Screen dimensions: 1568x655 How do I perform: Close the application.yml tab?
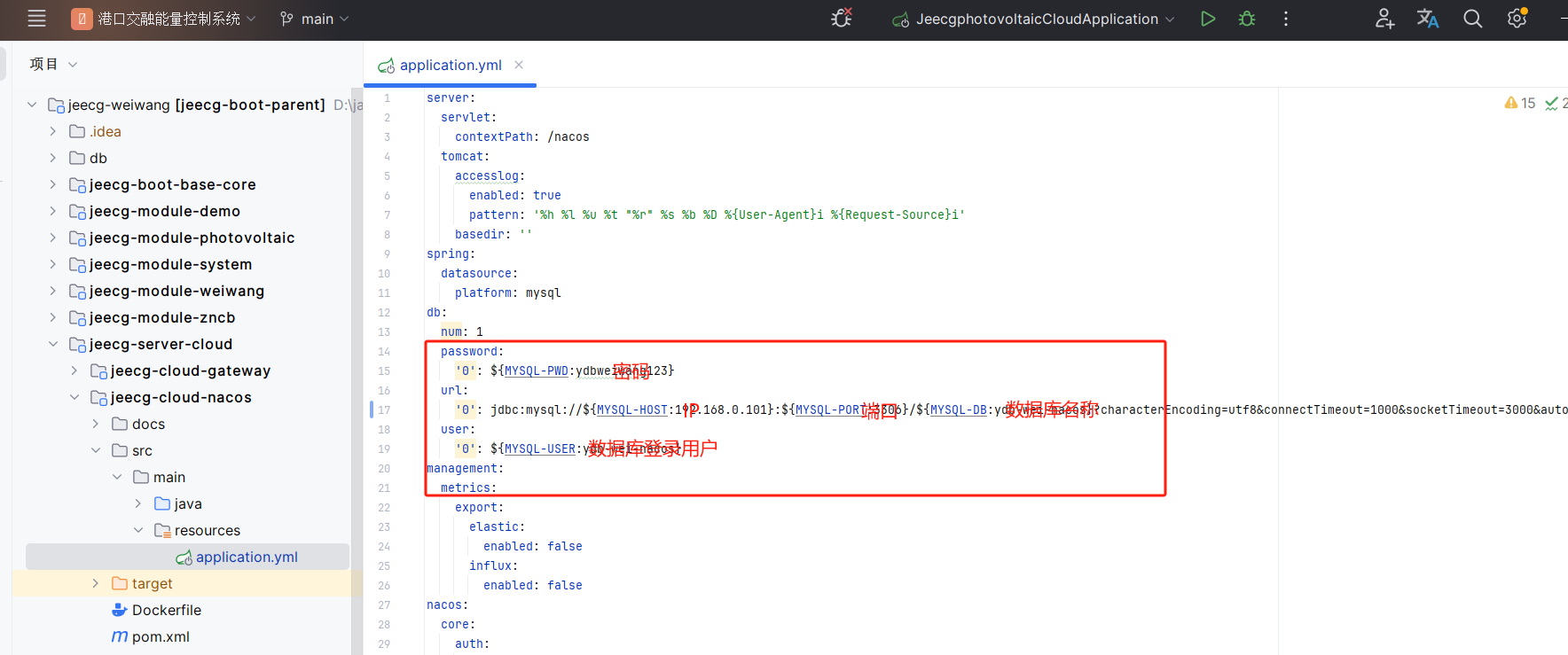tap(519, 65)
